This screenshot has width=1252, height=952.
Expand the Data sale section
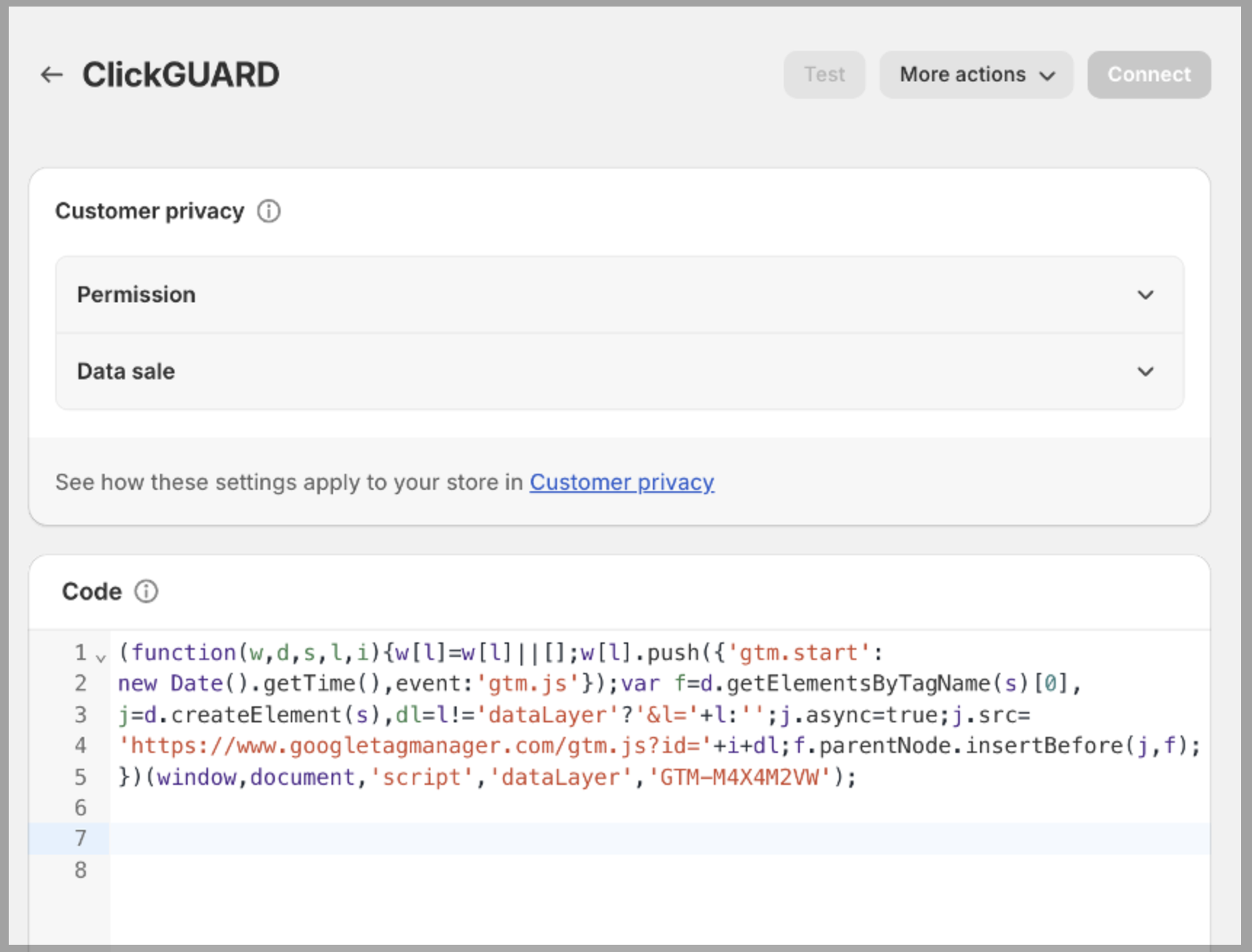click(619, 372)
